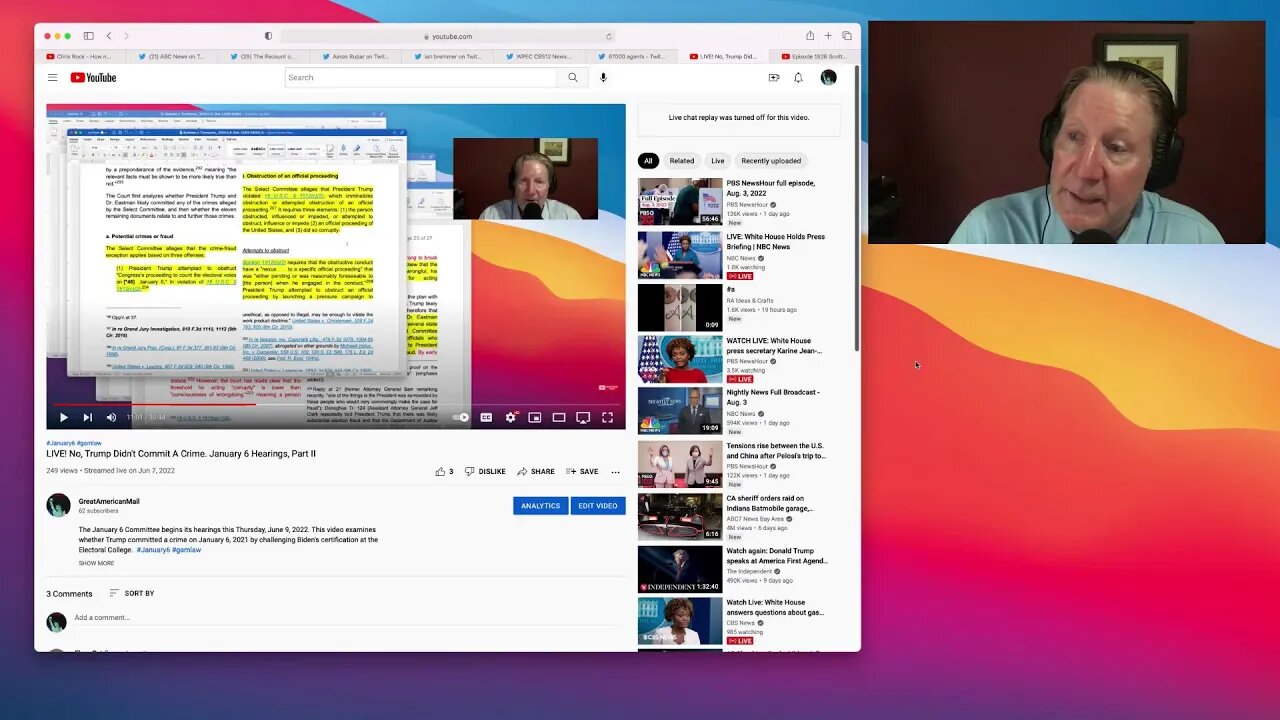Open Watch again: Donald Trump speaks video
Viewport: 1280px width, 720px height.
point(777,555)
